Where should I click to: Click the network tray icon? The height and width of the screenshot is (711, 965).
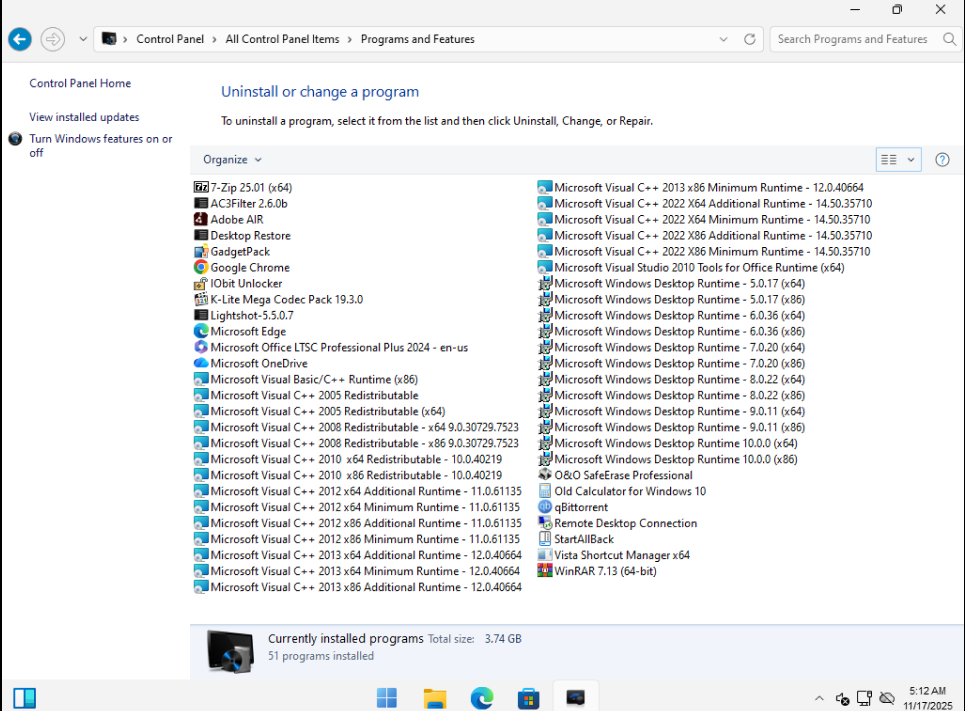[x=864, y=698]
